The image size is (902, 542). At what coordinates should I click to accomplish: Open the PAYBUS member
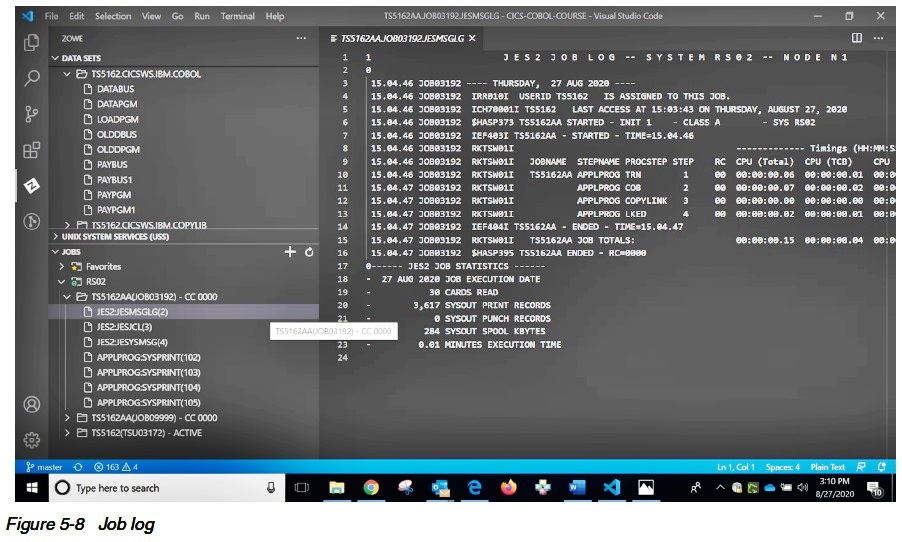112,164
